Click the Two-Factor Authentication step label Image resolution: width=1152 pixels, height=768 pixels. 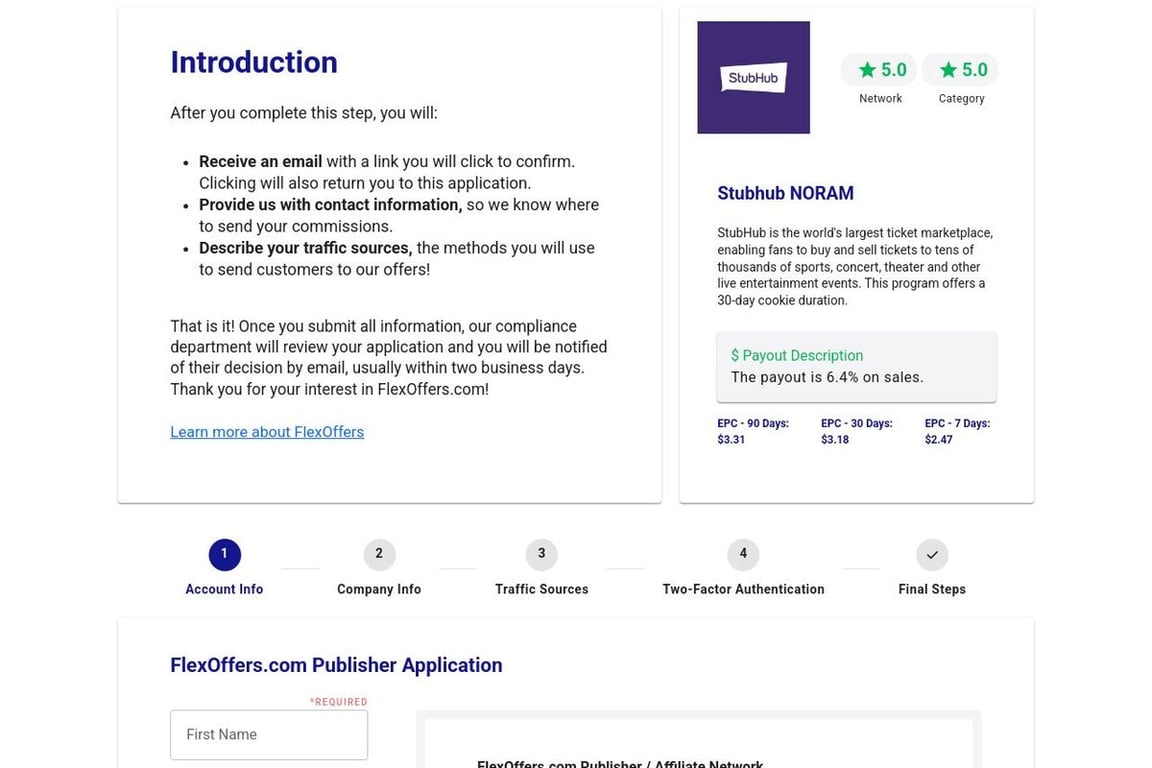click(x=743, y=589)
